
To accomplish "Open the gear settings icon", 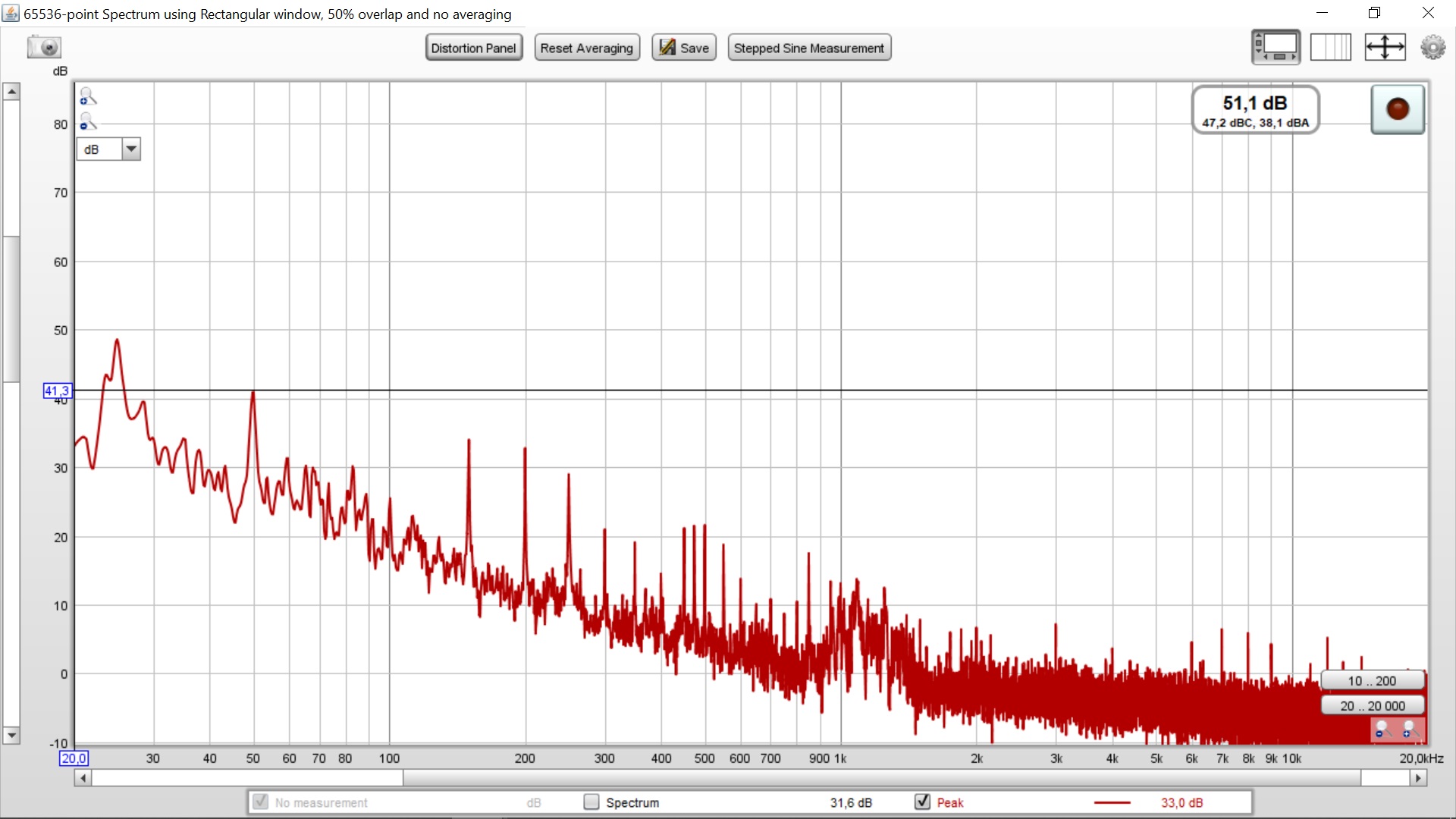I will click(1432, 47).
